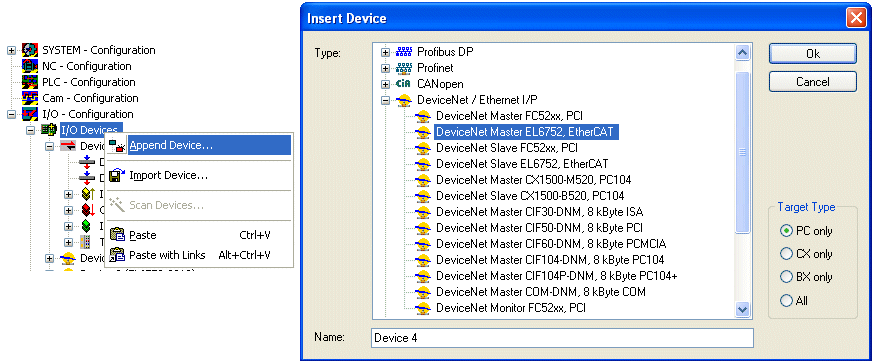Expand the SYSTEM - Configuration node
Image resolution: width=875 pixels, height=363 pixels.
(x=11, y=50)
